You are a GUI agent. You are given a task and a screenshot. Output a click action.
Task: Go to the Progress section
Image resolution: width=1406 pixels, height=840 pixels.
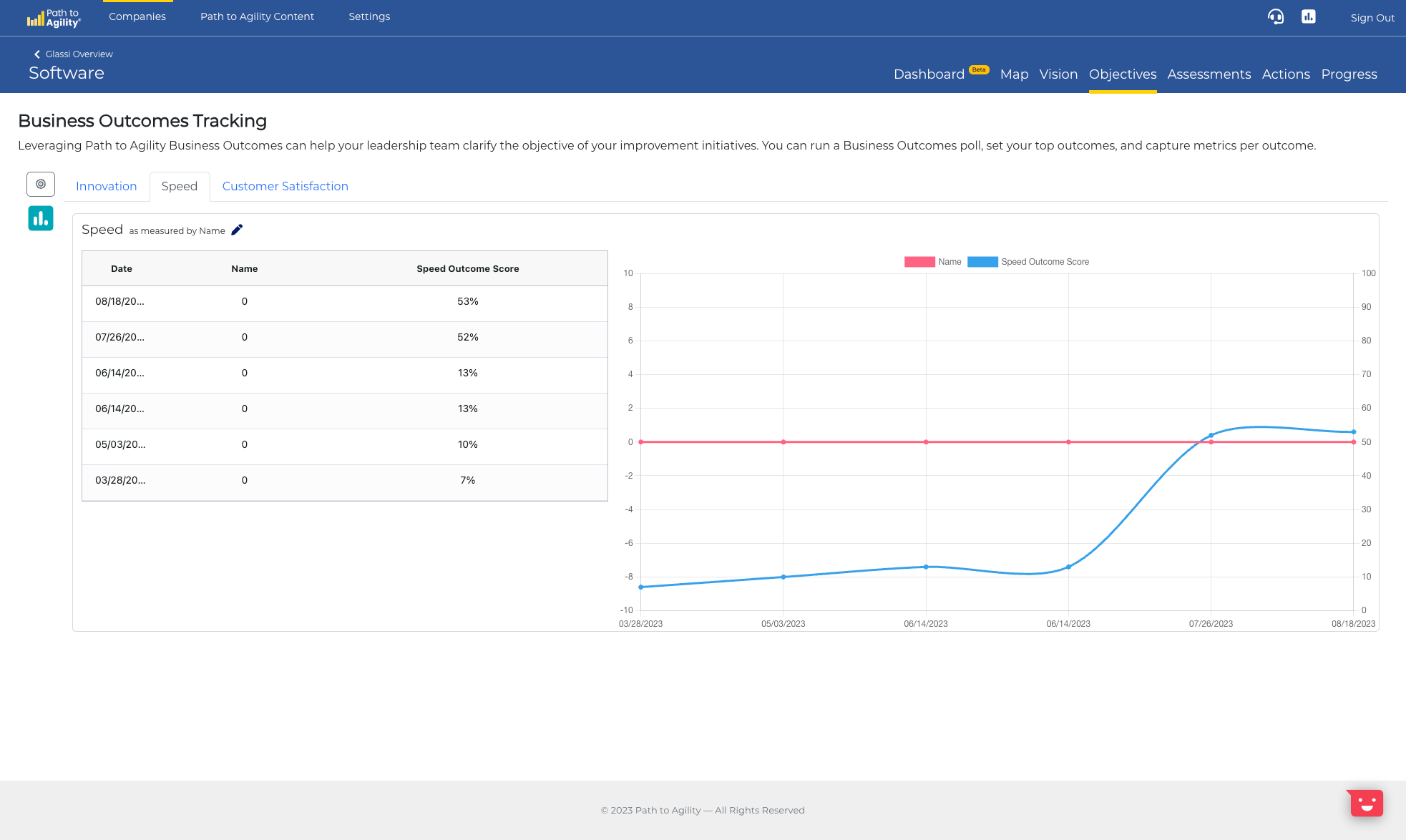click(1349, 74)
